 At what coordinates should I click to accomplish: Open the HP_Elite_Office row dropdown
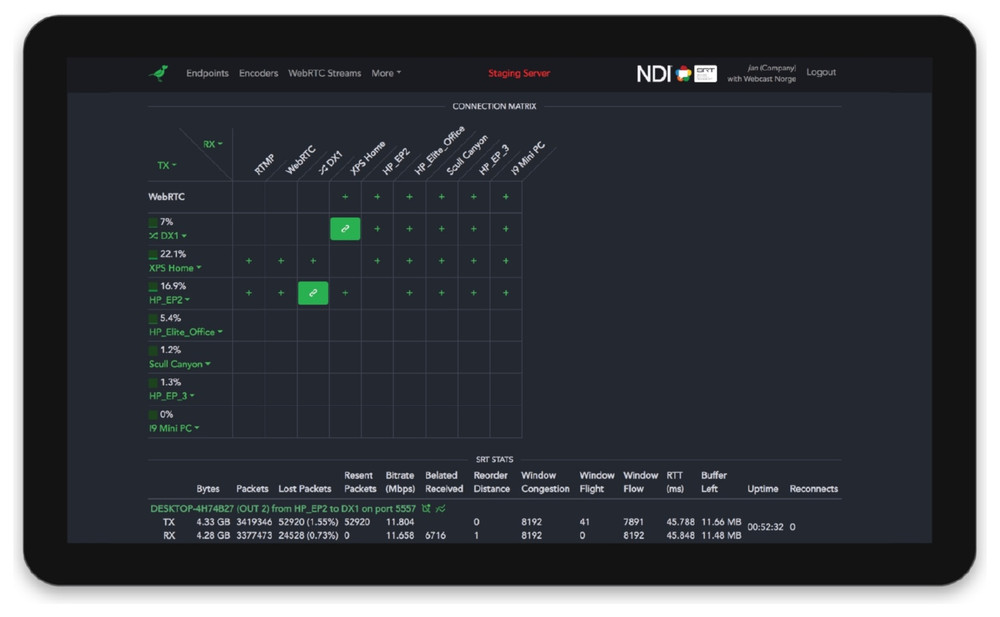[186, 332]
